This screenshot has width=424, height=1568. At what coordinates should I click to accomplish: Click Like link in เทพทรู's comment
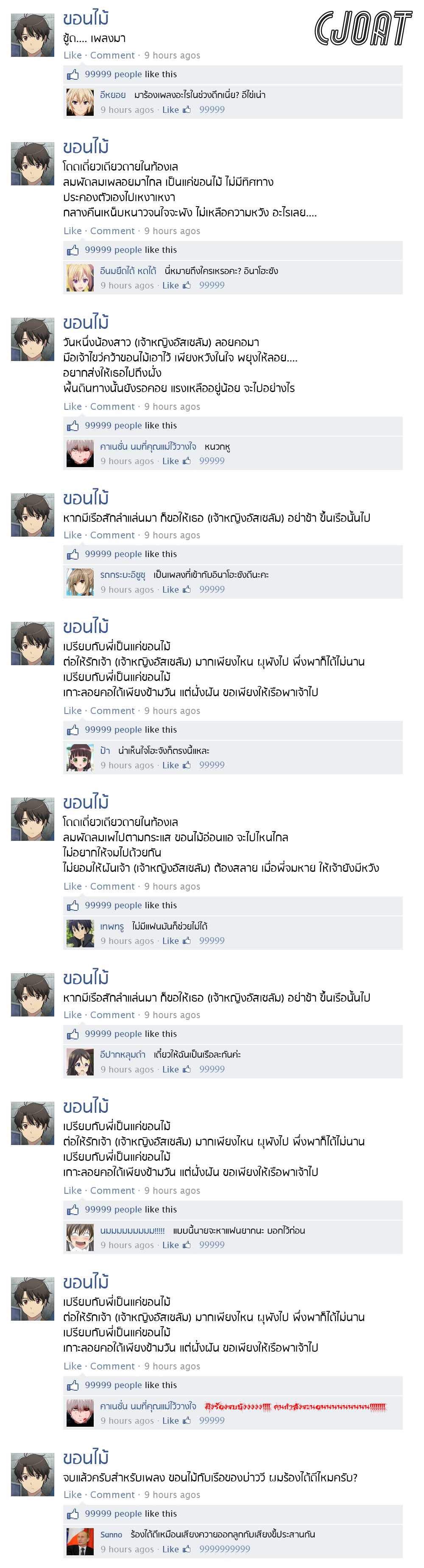click(170, 941)
